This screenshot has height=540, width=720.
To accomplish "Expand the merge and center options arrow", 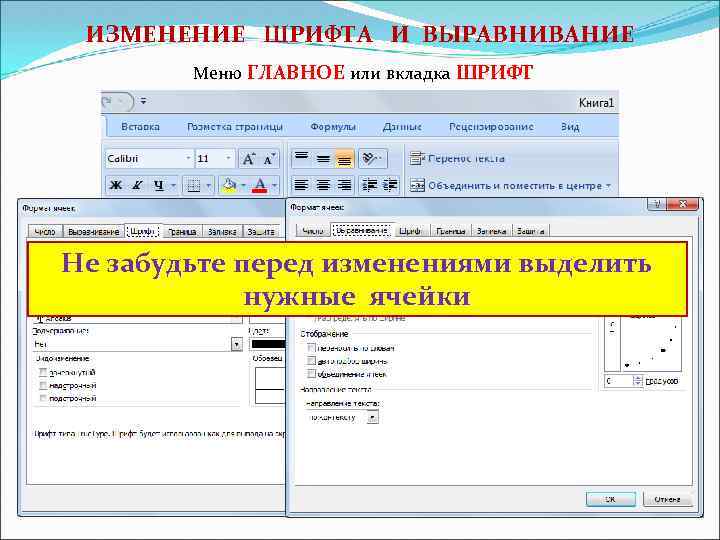I will [x=608, y=186].
